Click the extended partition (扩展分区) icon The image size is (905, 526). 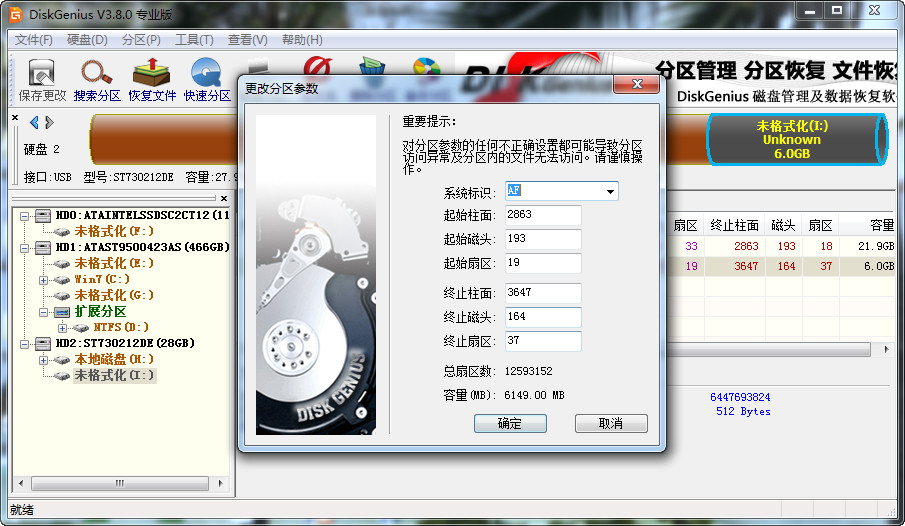click(62, 312)
